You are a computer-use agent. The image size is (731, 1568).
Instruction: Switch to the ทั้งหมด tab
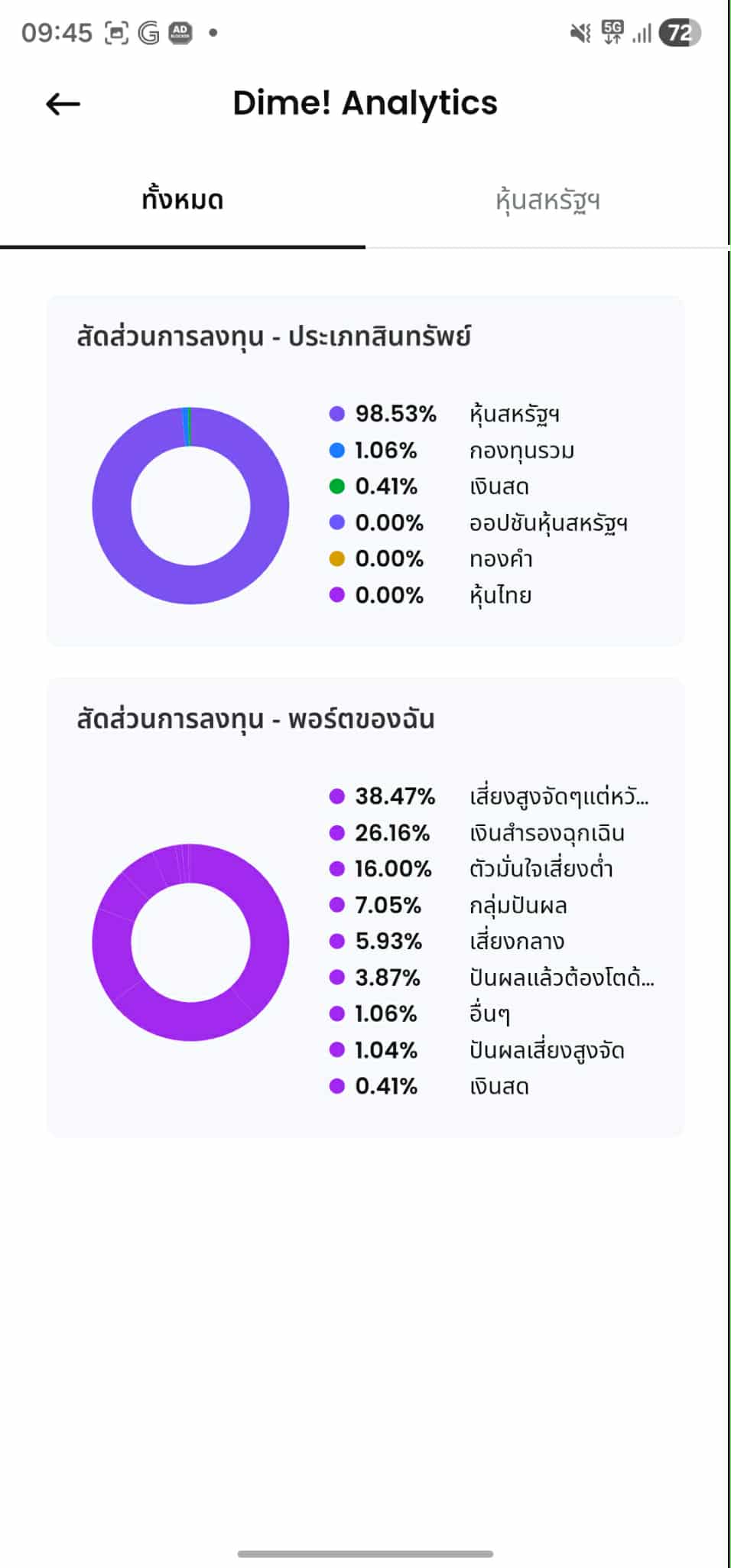click(183, 200)
